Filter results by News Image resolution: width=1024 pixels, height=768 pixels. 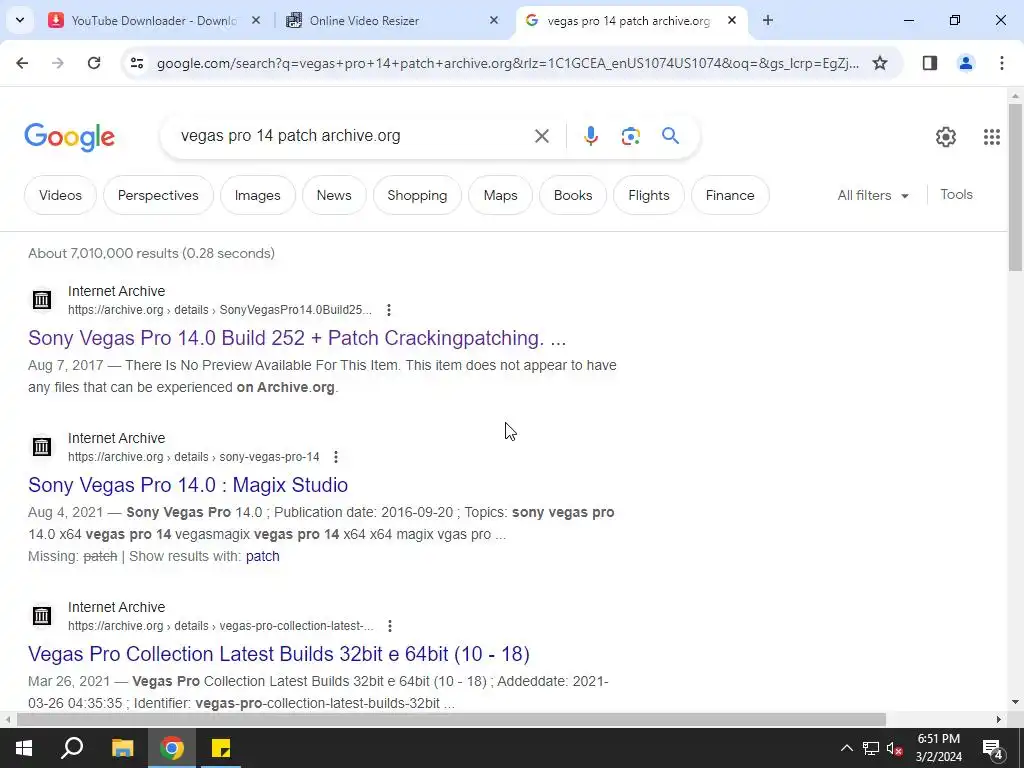[334, 195]
